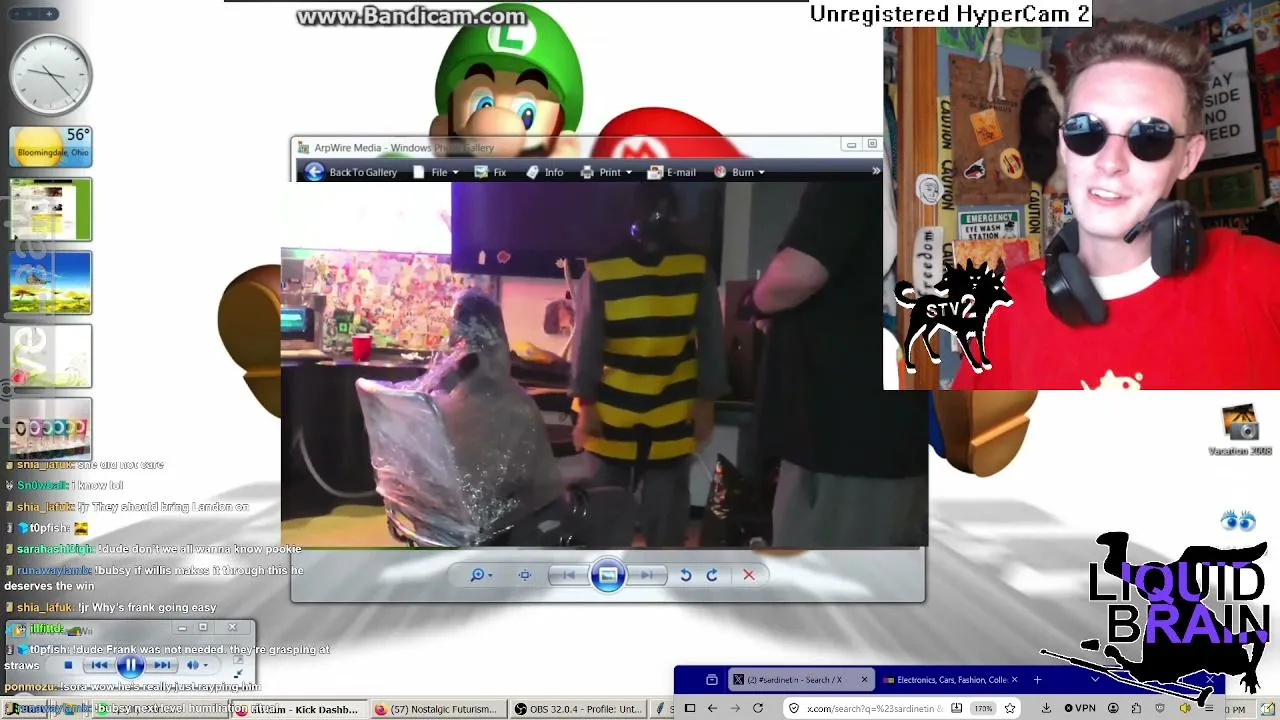Click the googly eyes desktop gadget
The width and height of the screenshot is (1280, 720).
pyautogui.click(x=1238, y=521)
